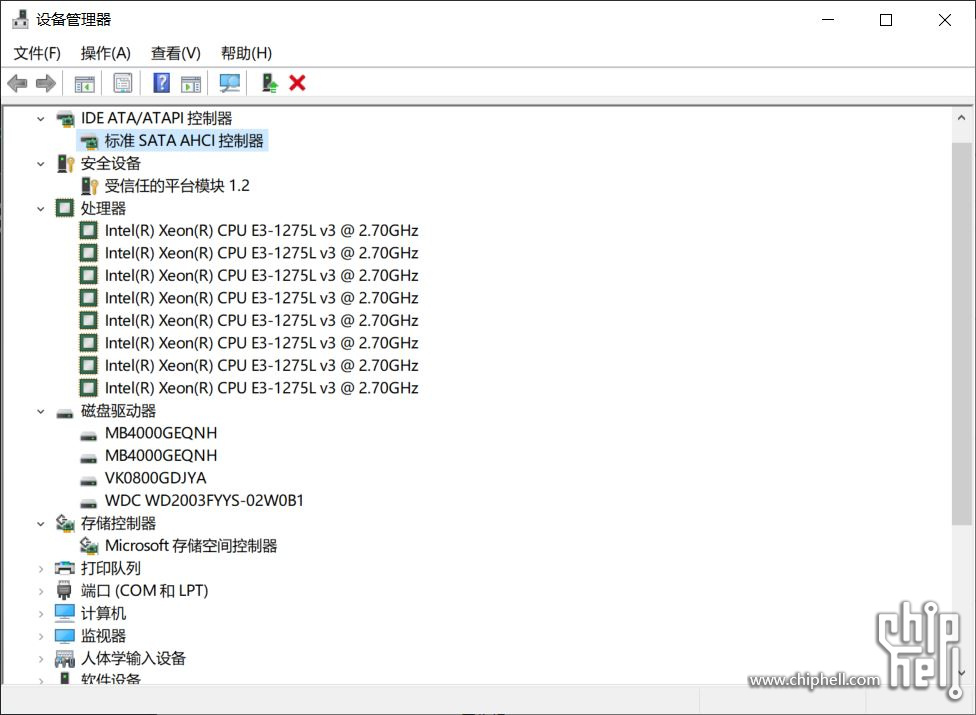Select the 安全设备 category icon

click(x=65, y=164)
